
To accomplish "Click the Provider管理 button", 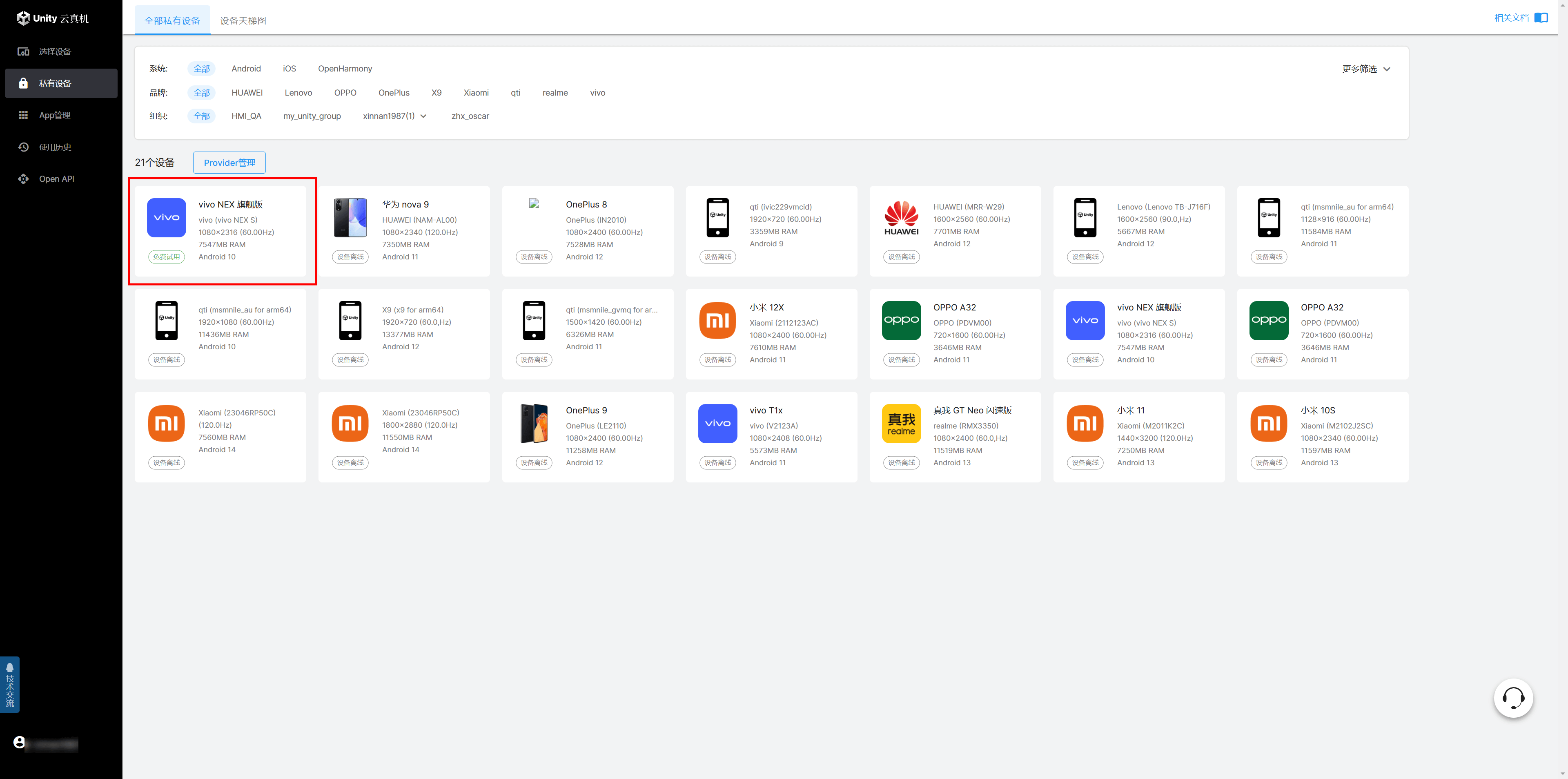I will pos(229,163).
